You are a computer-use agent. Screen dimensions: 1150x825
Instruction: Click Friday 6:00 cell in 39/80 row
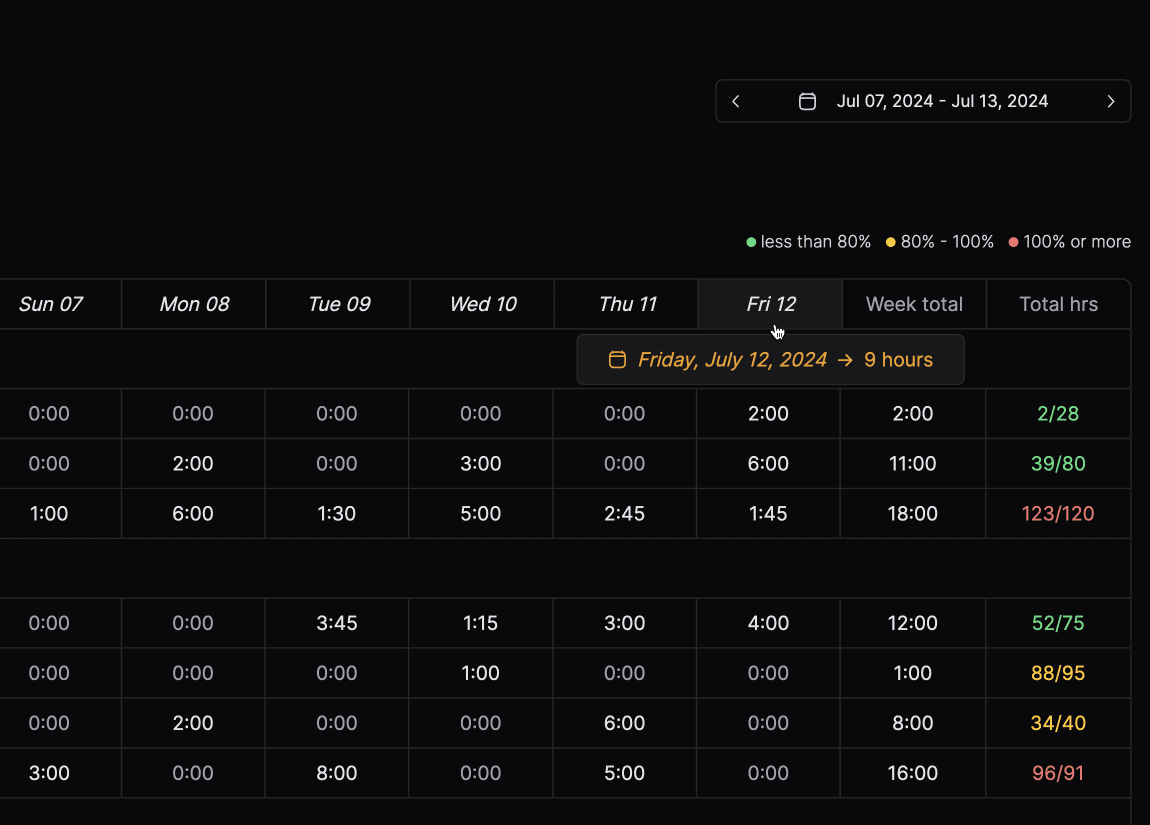[x=768, y=463]
